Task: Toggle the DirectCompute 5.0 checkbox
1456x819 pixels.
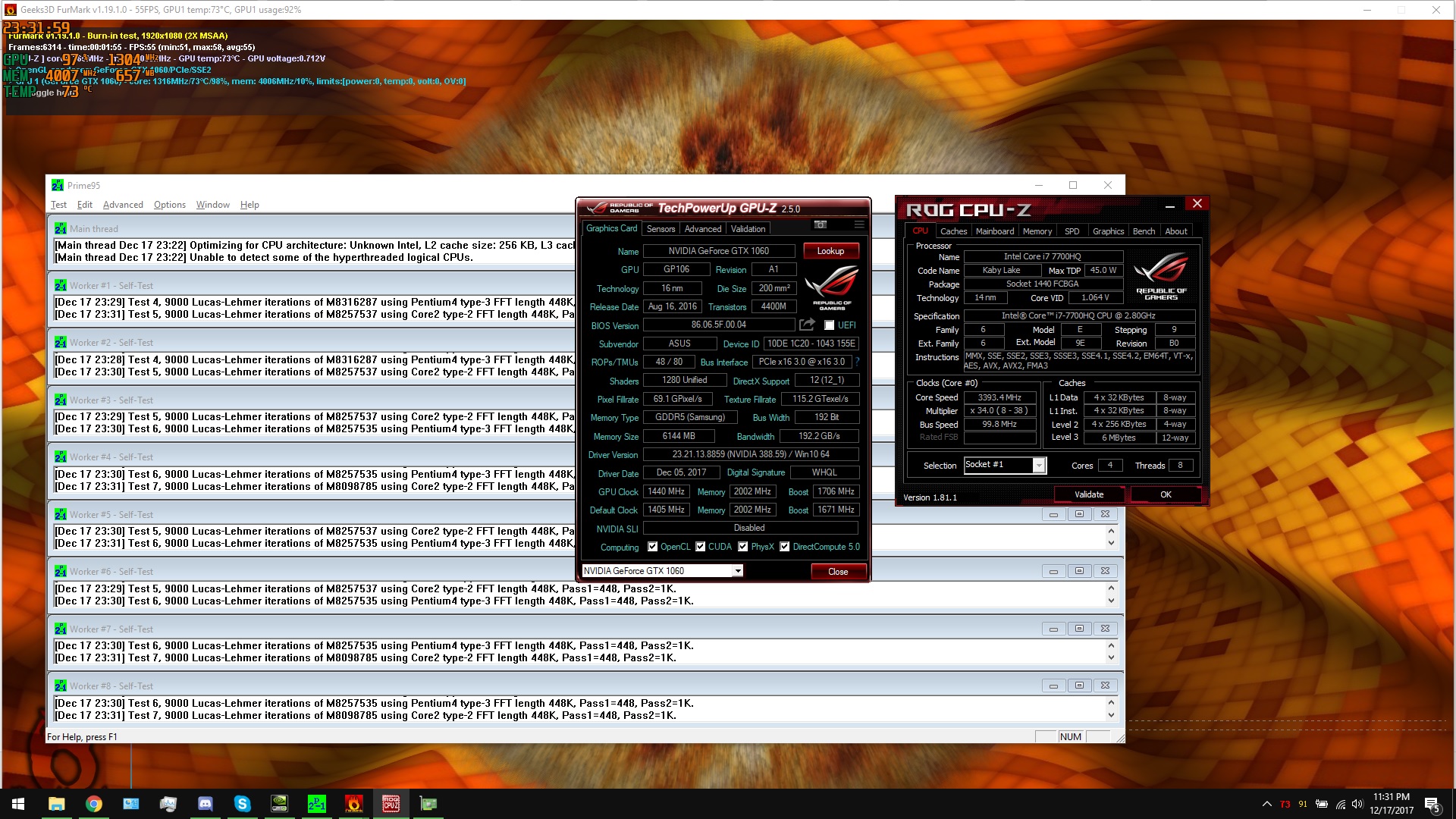Action: tap(785, 547)
